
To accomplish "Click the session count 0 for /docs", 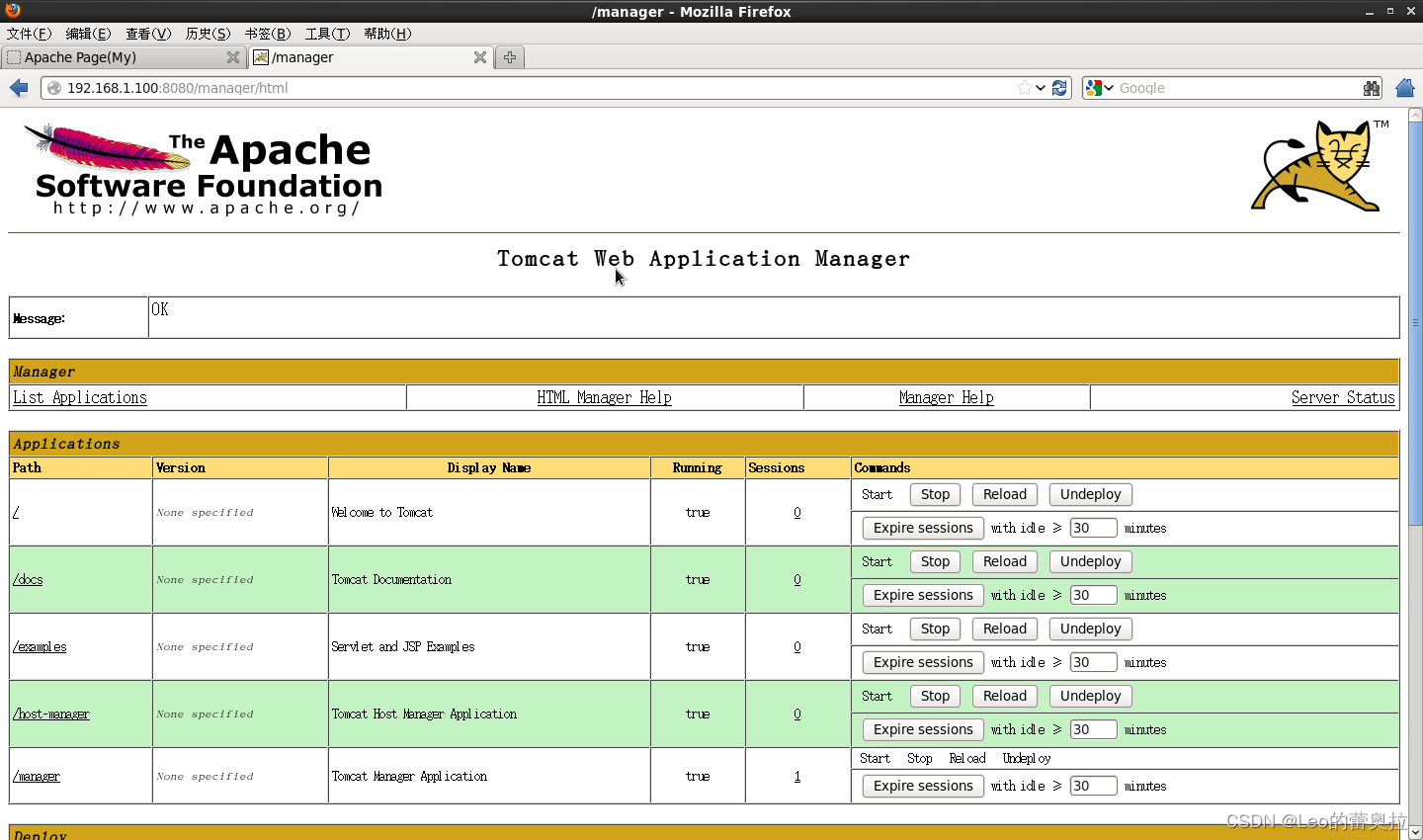I will 797,579.
